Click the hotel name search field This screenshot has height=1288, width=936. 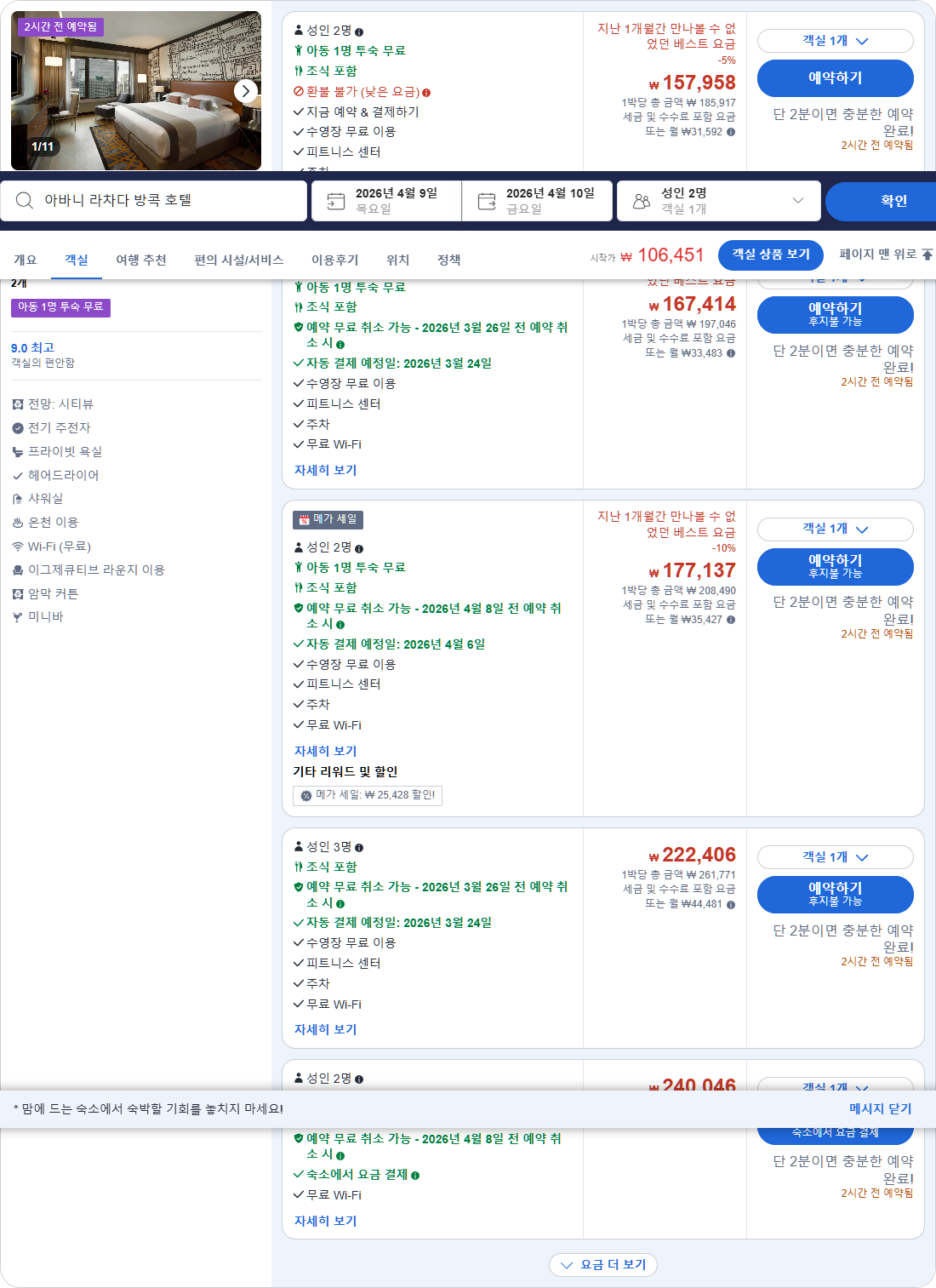pos(154,201)
